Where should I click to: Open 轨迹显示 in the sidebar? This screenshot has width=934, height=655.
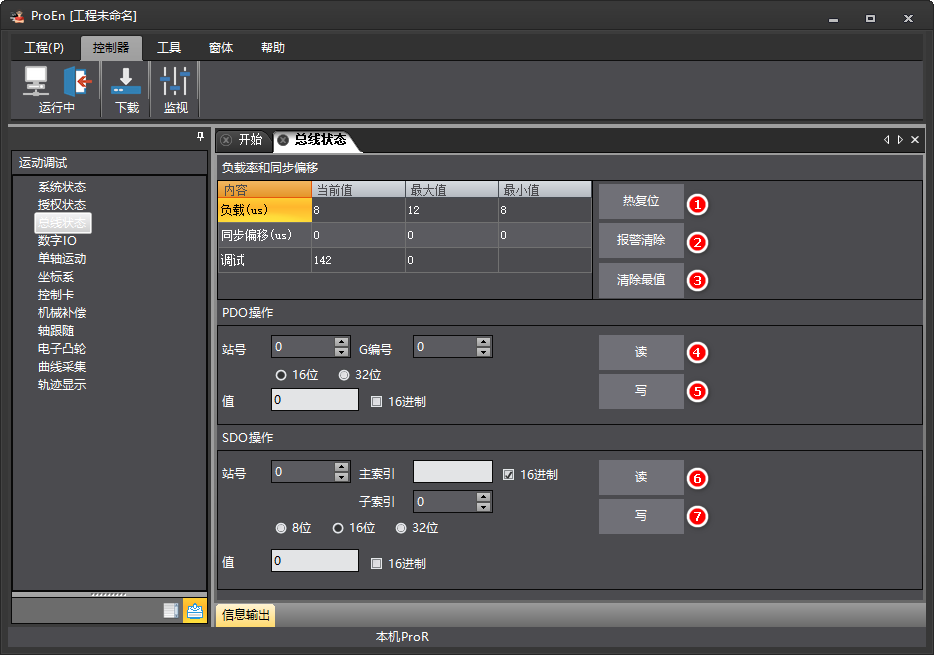[62, 385]
